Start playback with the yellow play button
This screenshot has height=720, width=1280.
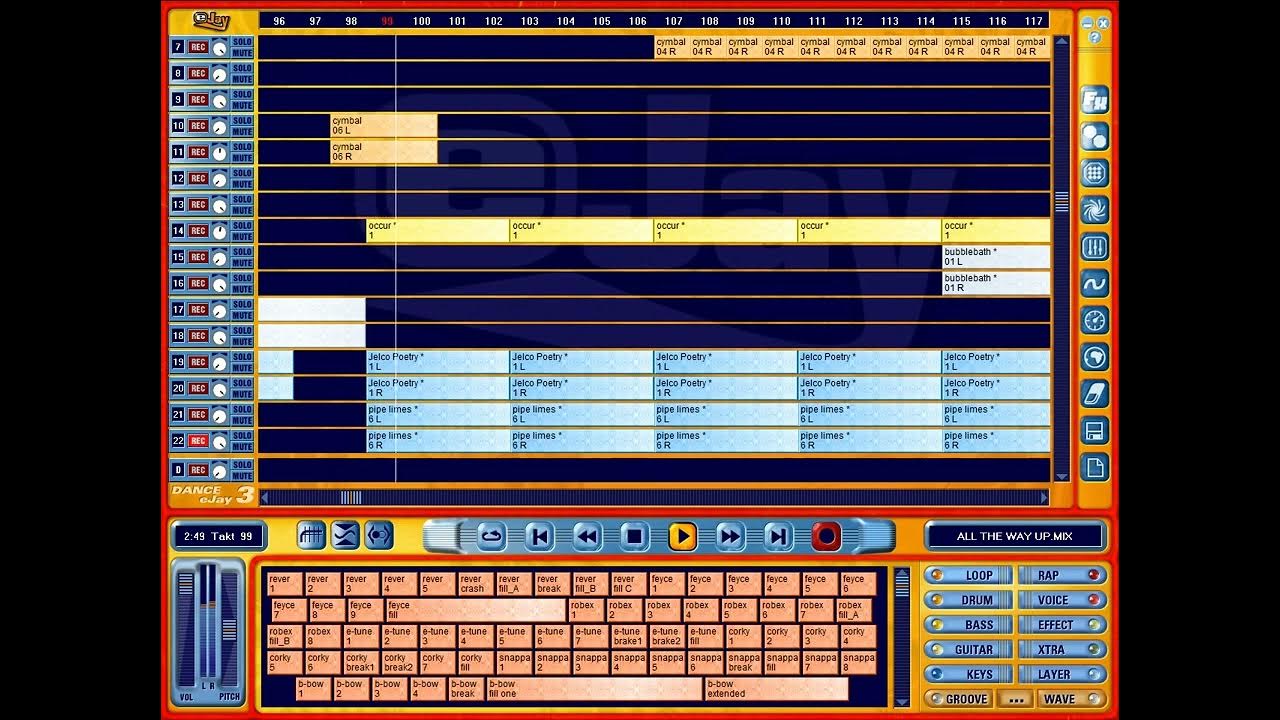(682, 537)
